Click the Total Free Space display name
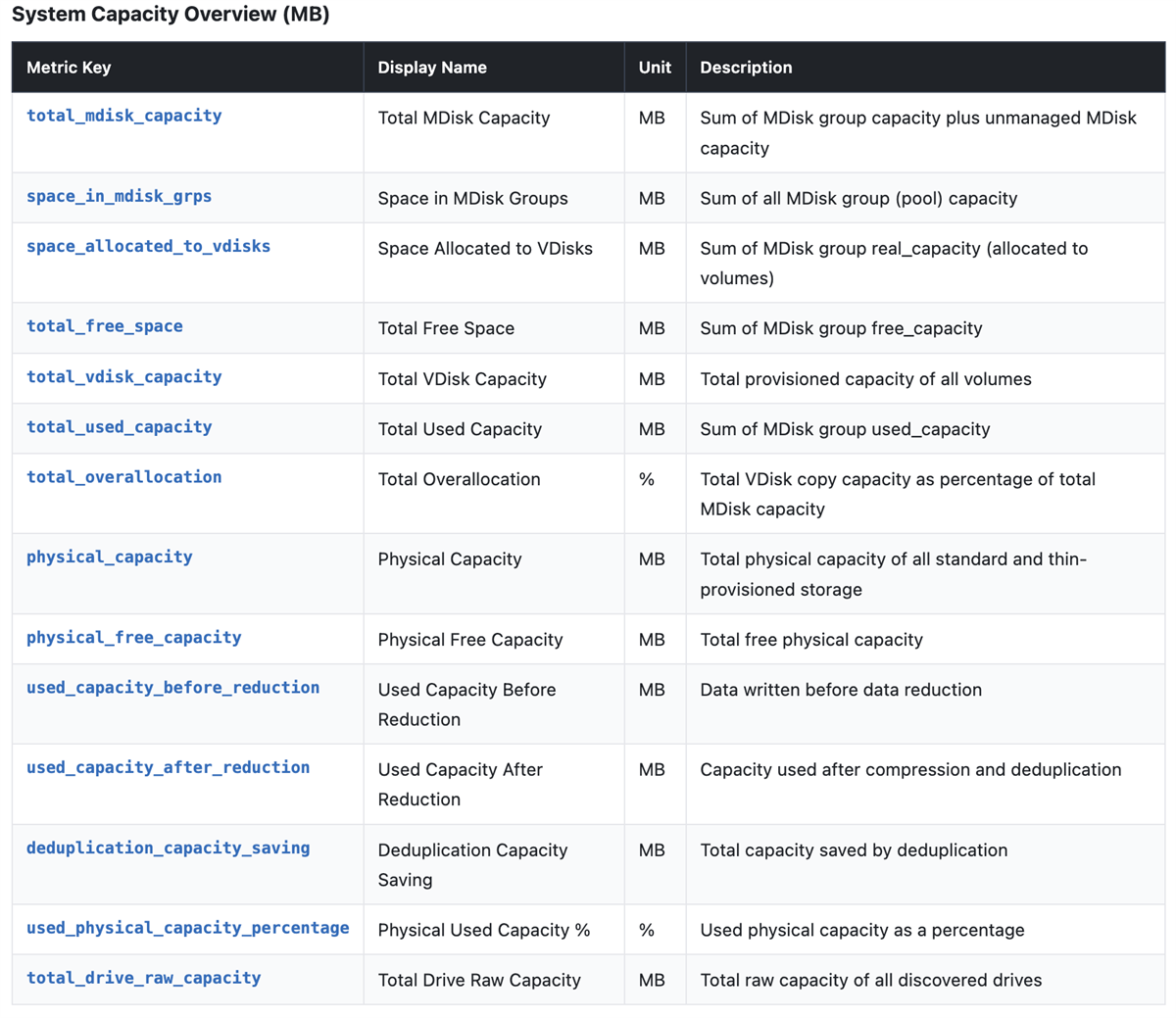This screenshot has height=1018, width=1176. (446, 328)
